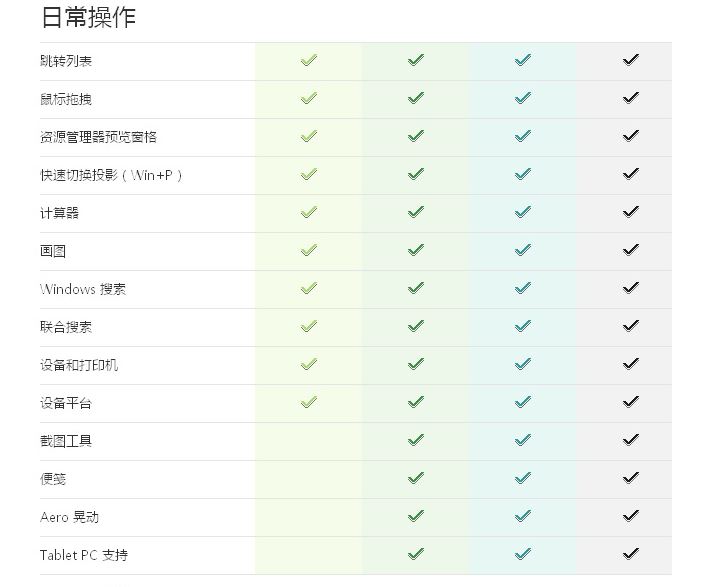Click the light green checkmark in 画图 row
Viewport: 706px width, 587px height.
click(x=309, y=250)
